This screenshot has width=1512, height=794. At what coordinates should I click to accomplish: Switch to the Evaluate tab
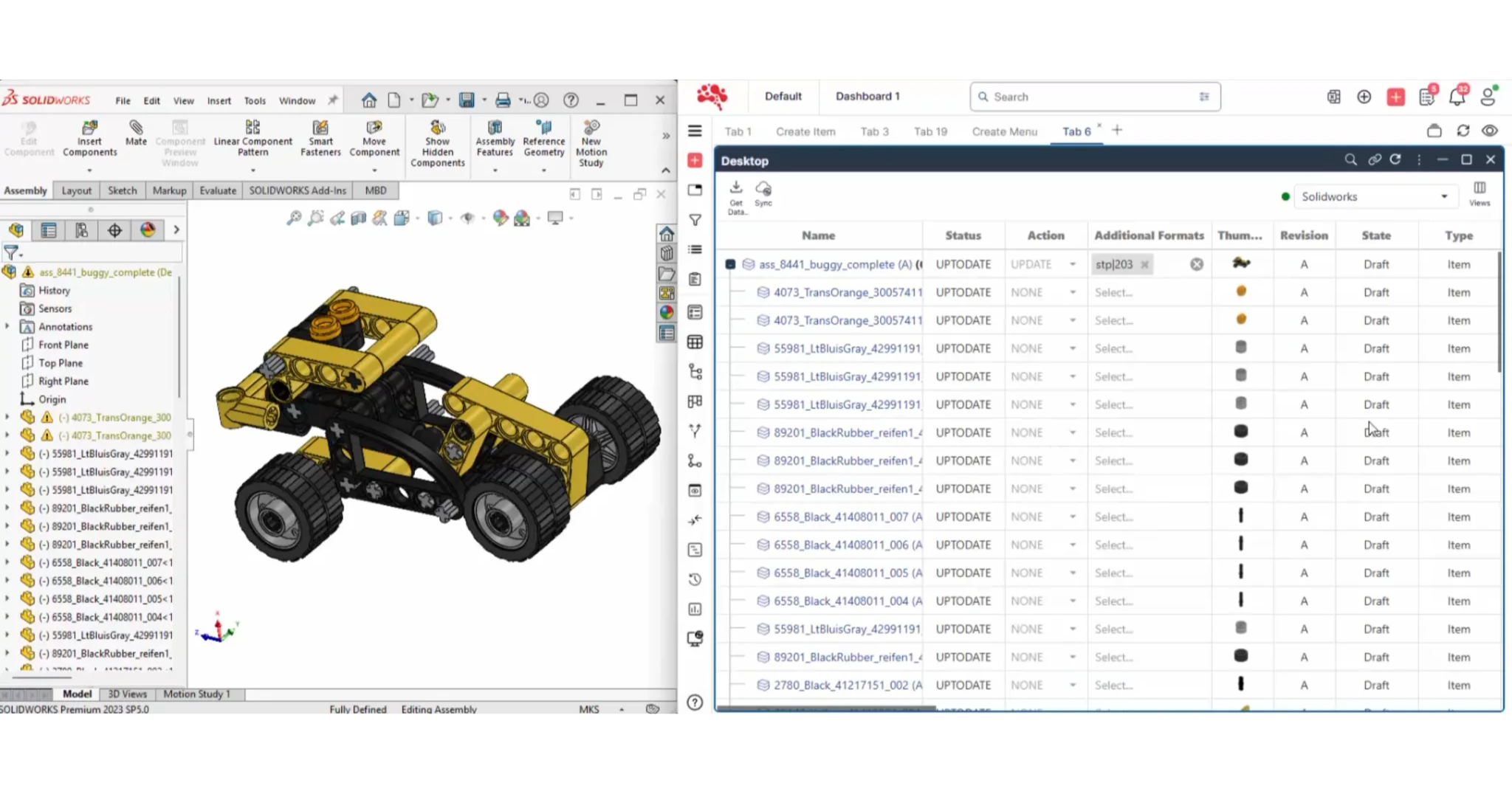pyautogui.click(x=218, y=190)
